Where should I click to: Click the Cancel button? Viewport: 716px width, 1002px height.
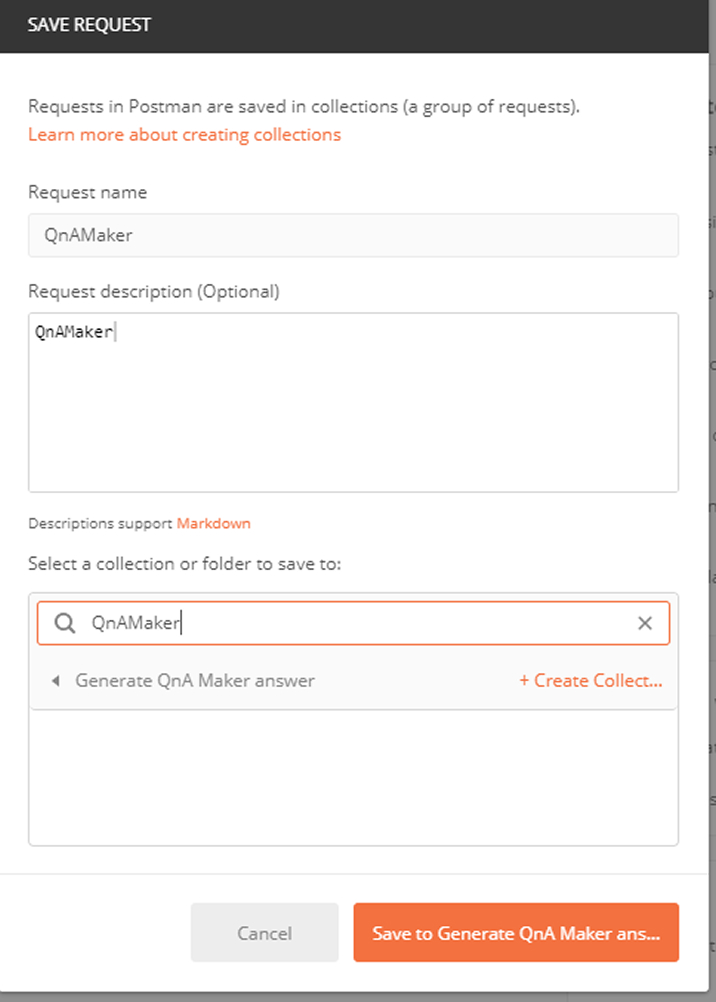point(264,933)
